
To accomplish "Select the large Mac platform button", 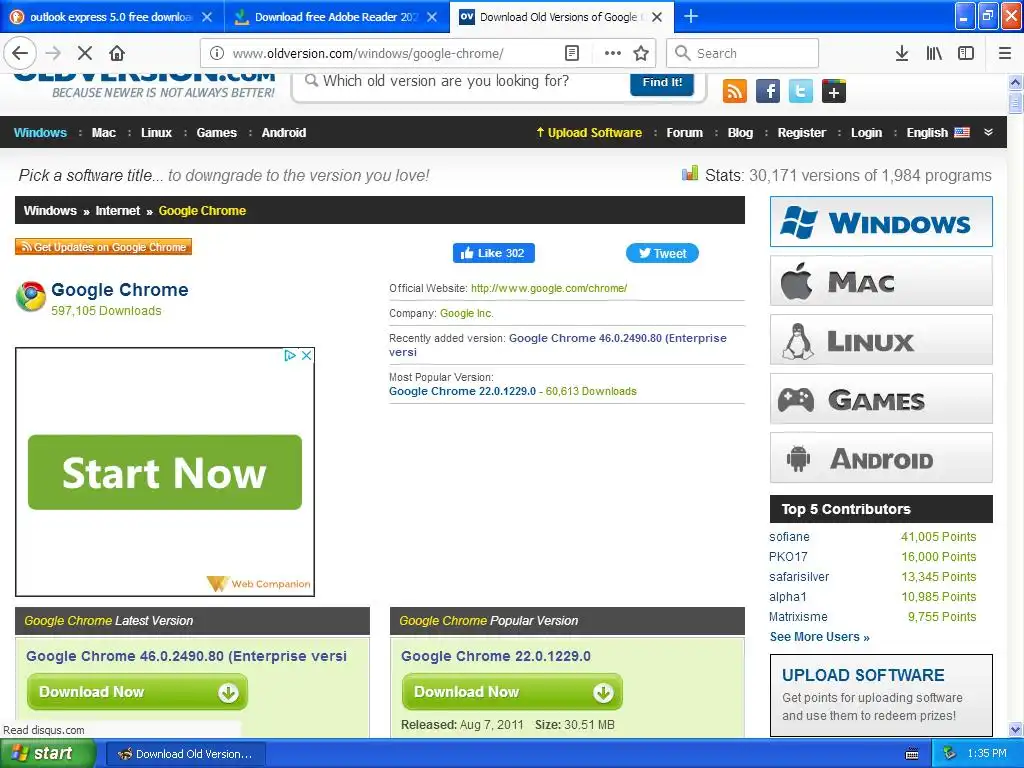I will (x=881, y=281).
